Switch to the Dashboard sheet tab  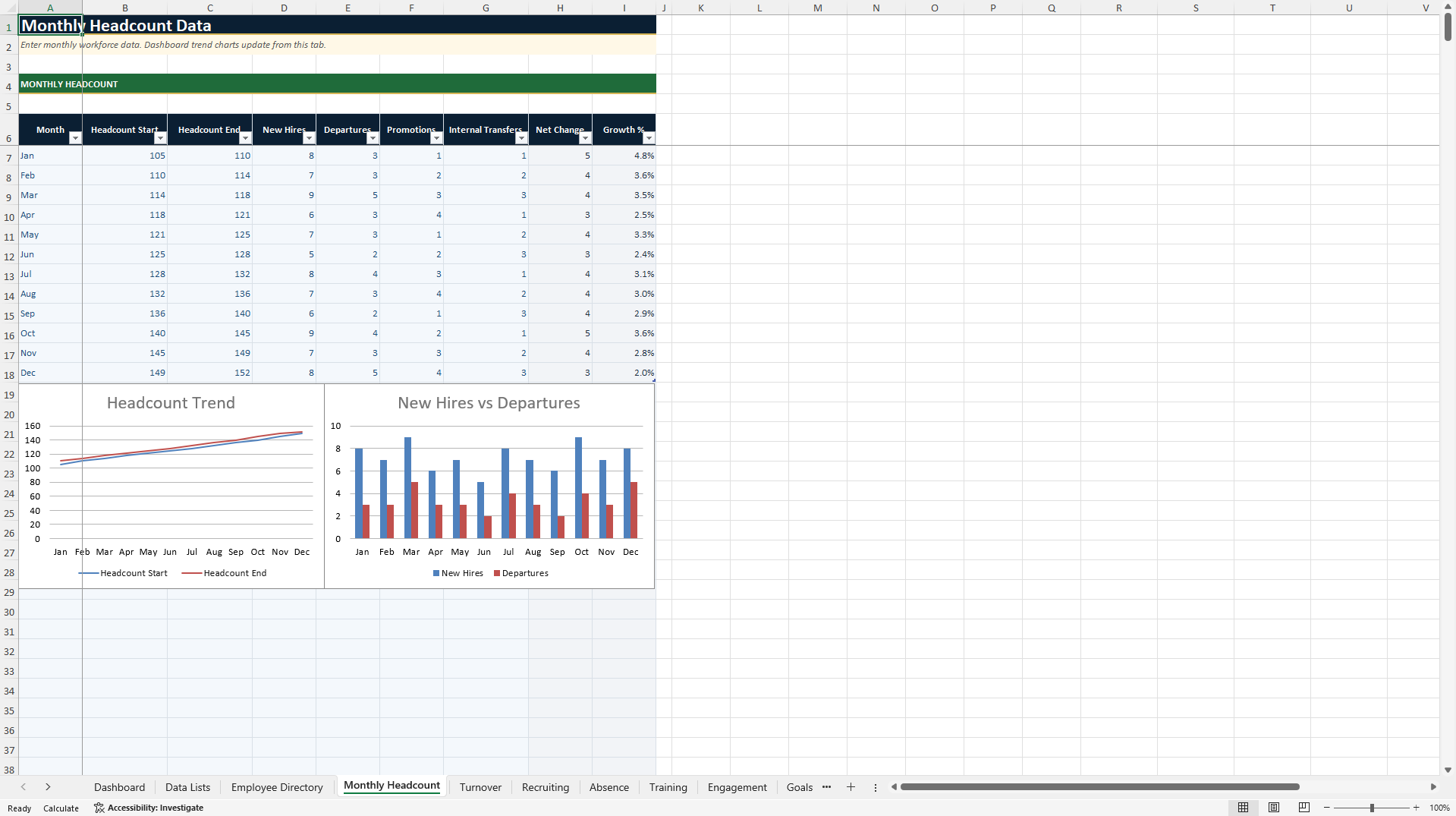coord(119,787)
